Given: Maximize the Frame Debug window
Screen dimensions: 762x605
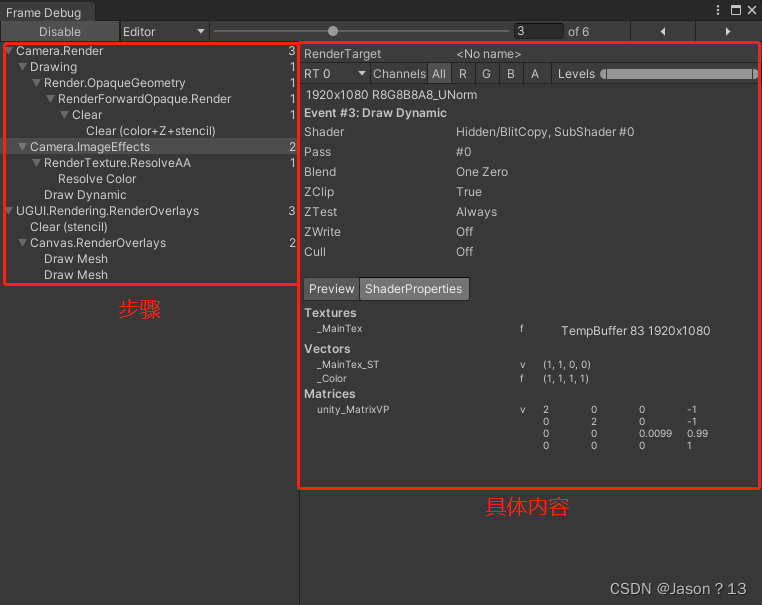Looking at the screenshot, I should 736,10.
